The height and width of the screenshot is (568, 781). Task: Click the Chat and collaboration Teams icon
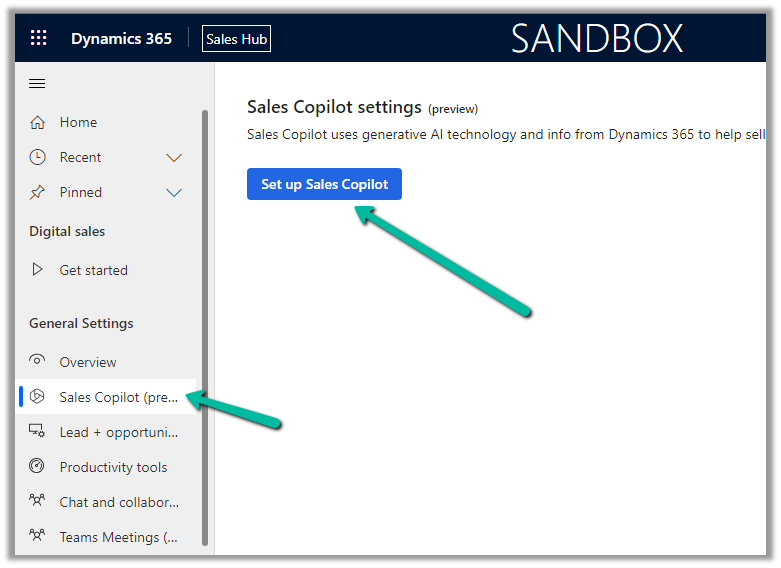[38, 502]
